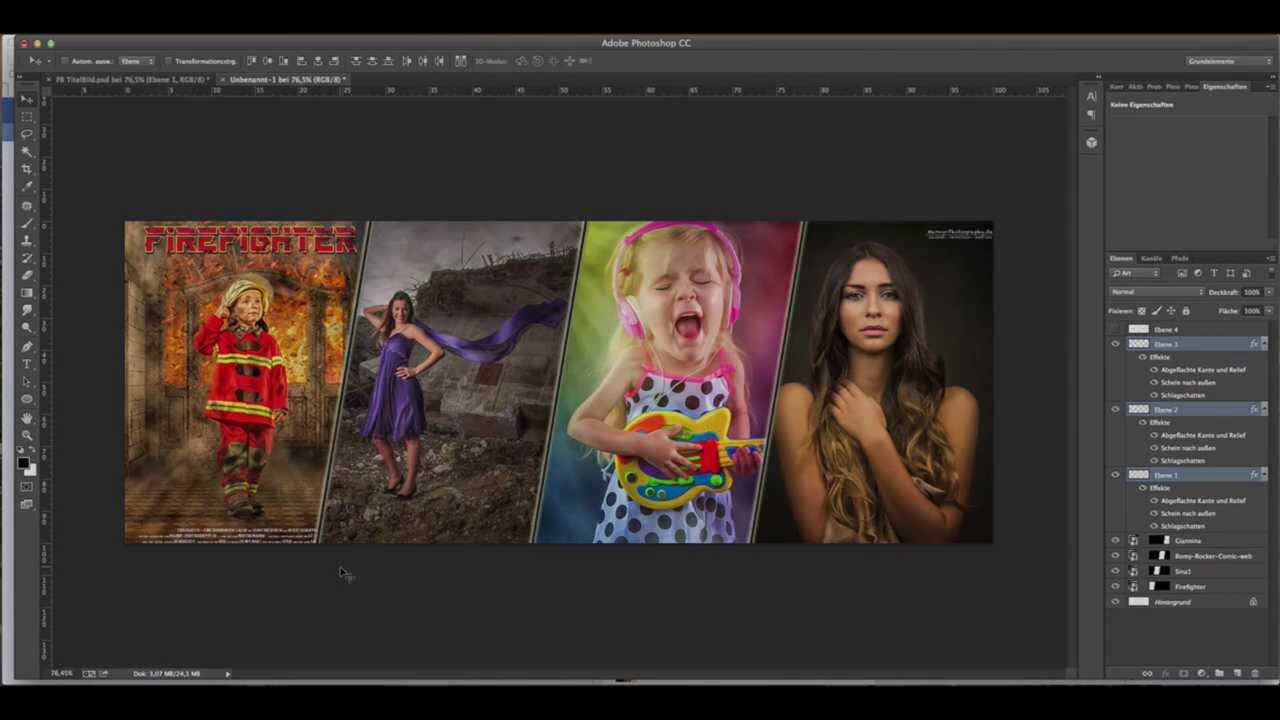
Task: Hide Ebene 2 layer visibility
Action: [1116, 409]
